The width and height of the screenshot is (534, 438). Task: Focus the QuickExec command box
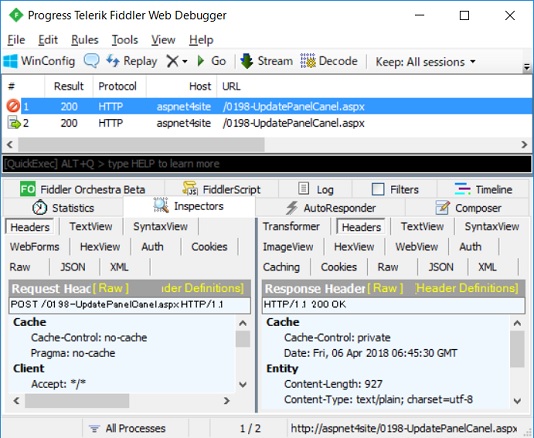coord(267,164)
